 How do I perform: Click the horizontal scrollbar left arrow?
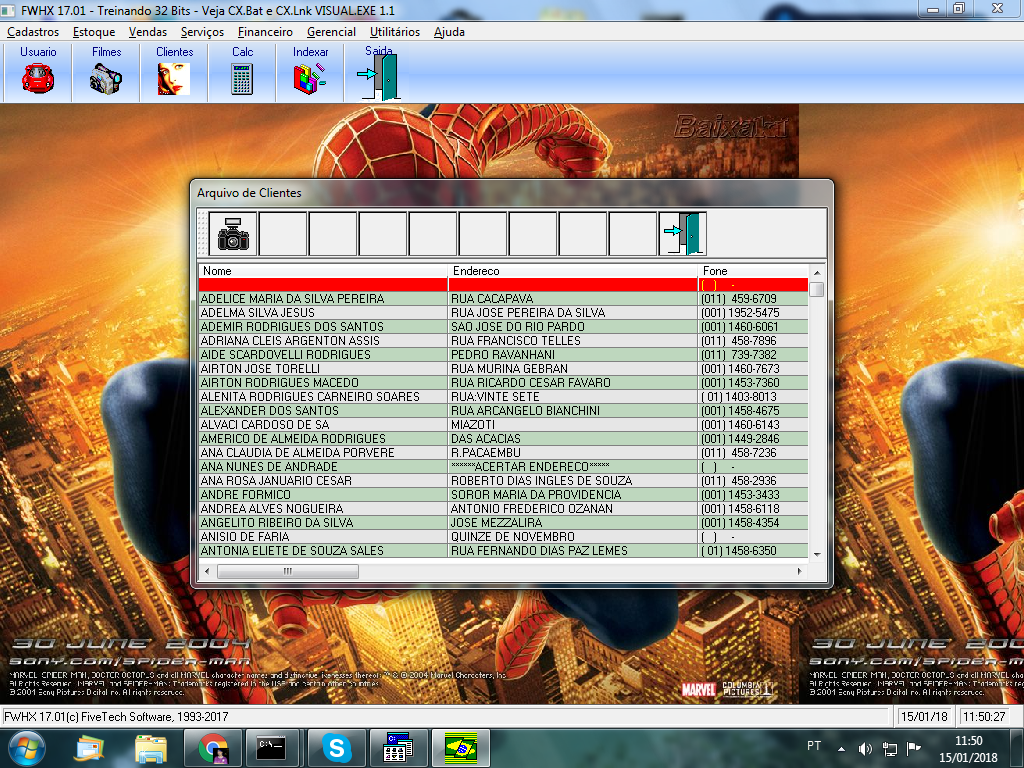coord(207,571)
